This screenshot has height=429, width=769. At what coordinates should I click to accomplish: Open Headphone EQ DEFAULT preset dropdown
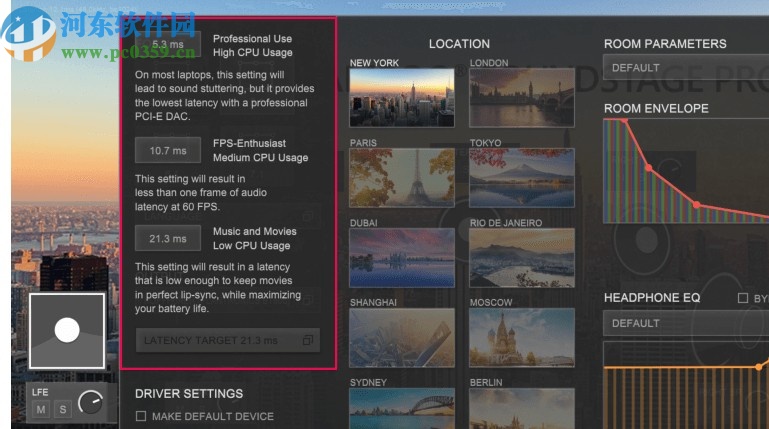686,324
